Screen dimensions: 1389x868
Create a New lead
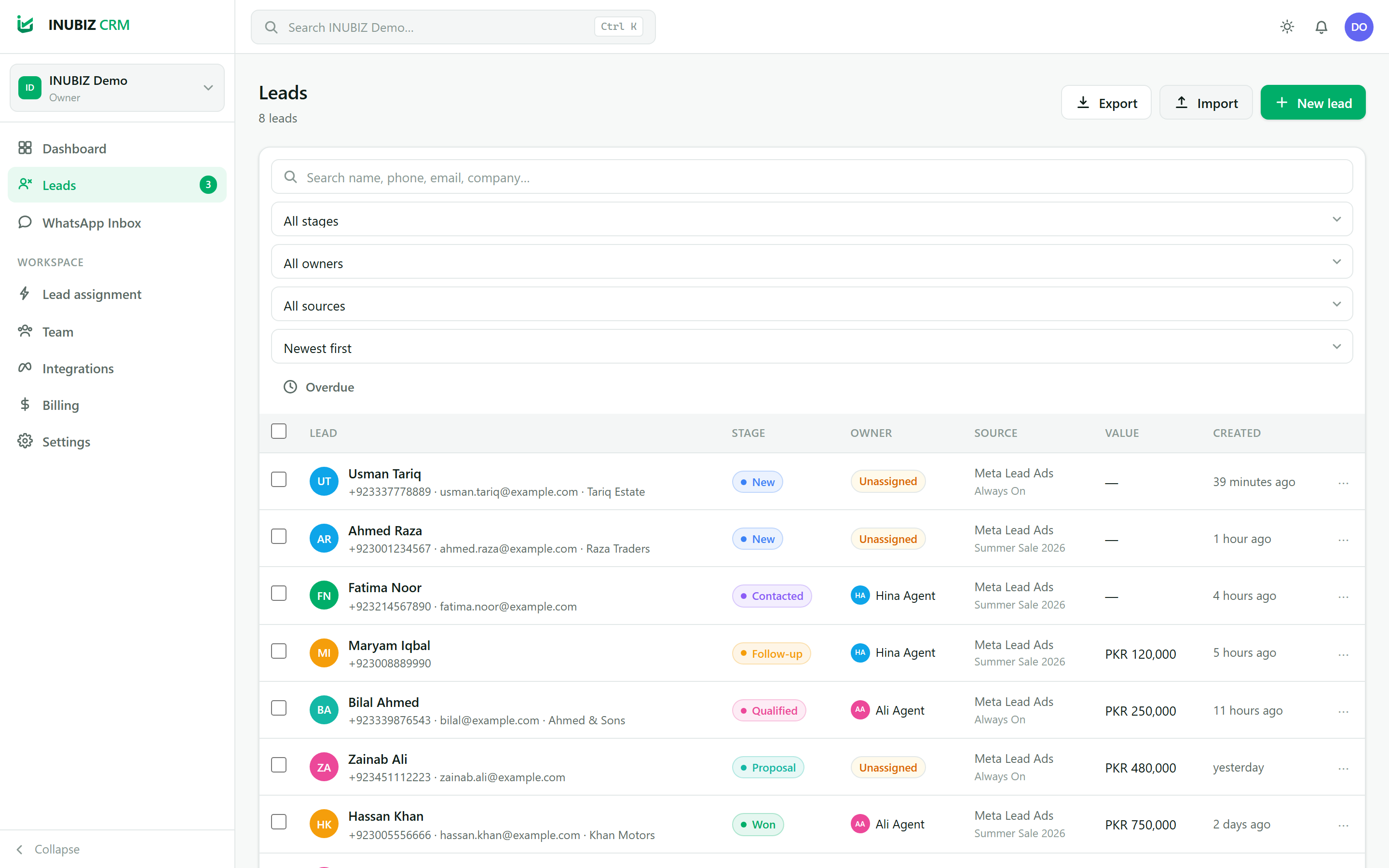click(x=1313, y=103)
